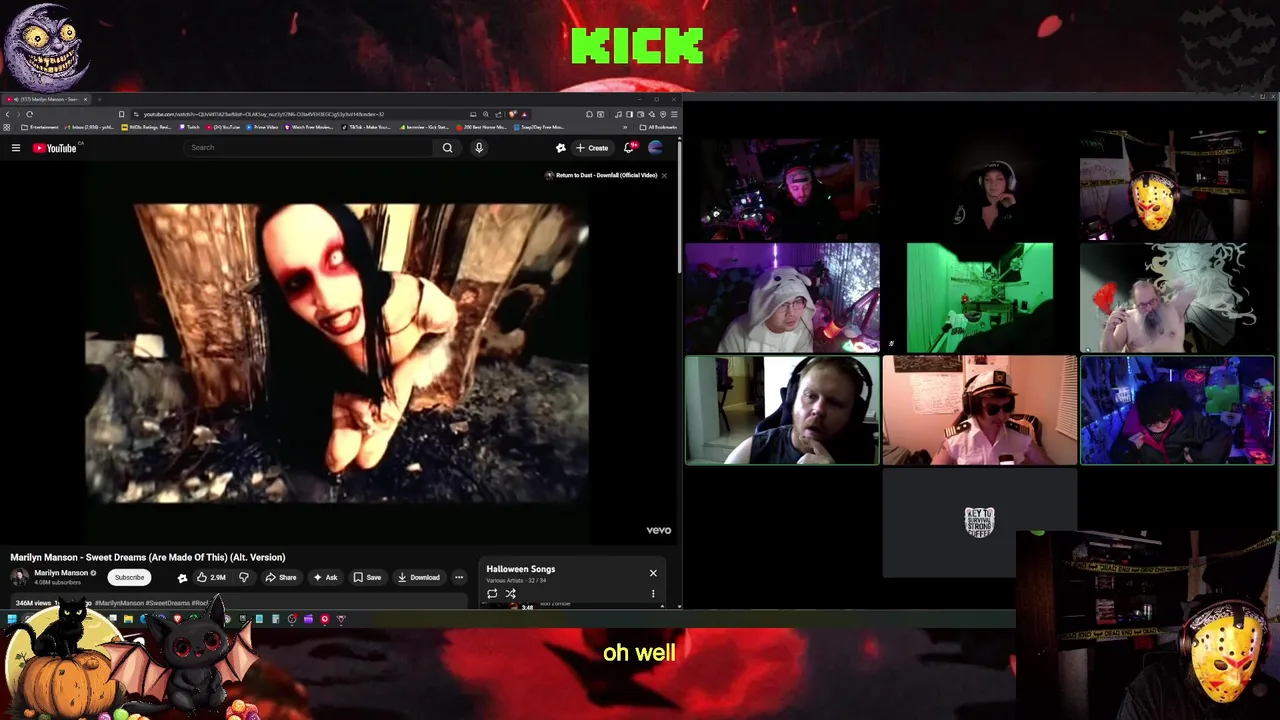Click the zoom magnifier icon in address bar
The height and width of the screenshot is (720, 1280).
coord(485,114)
